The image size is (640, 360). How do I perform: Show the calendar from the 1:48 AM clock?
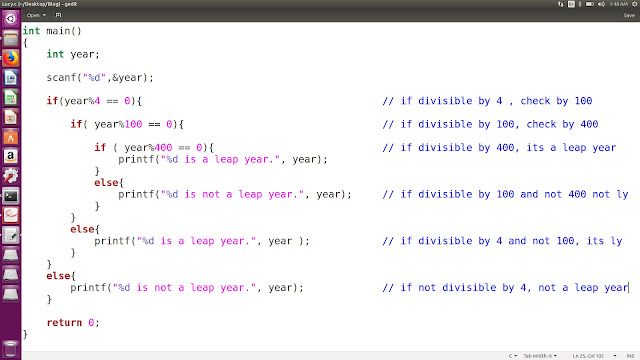tap(619, 4)
